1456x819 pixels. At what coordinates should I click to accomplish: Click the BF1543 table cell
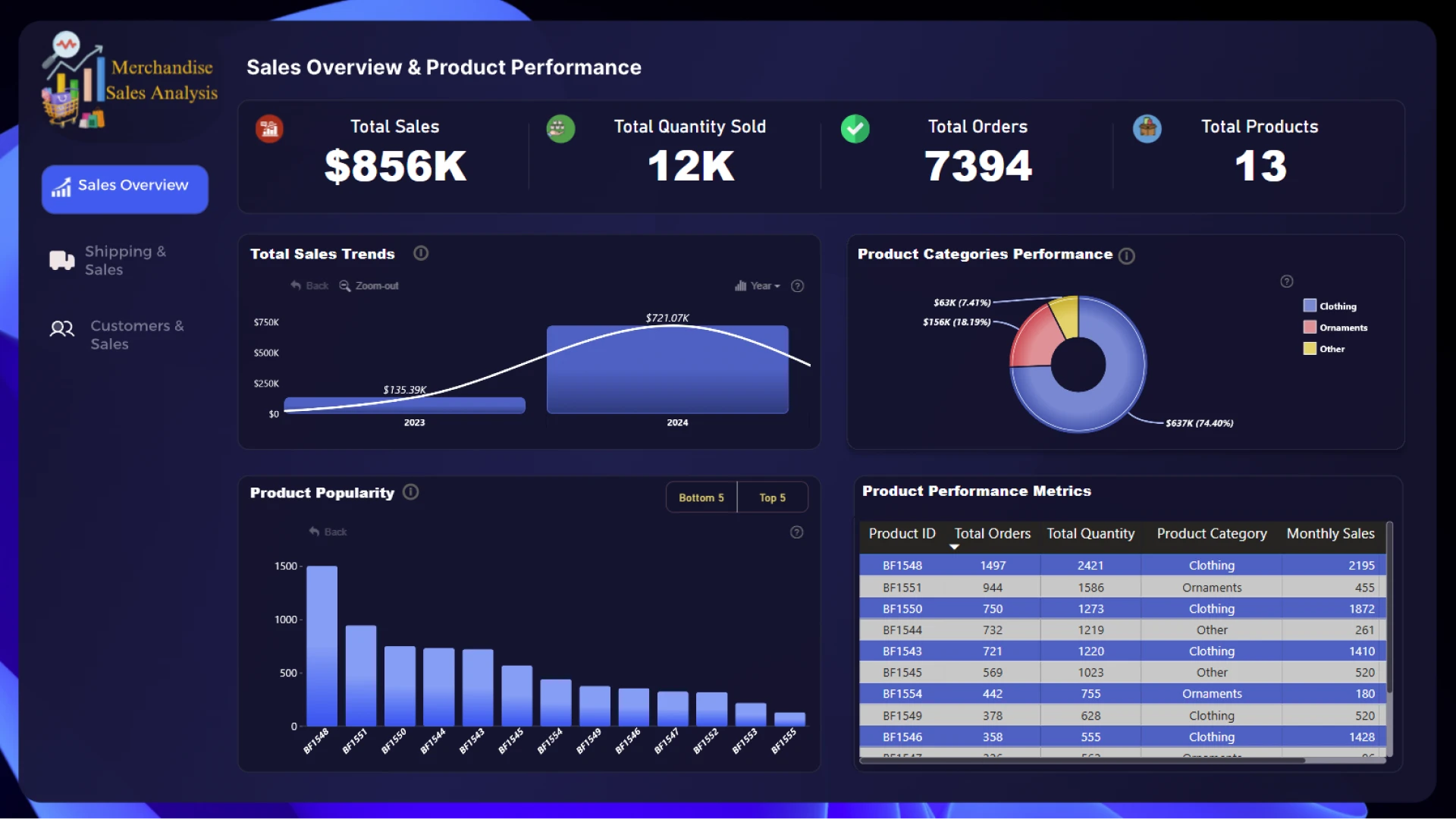coord(902,651)
